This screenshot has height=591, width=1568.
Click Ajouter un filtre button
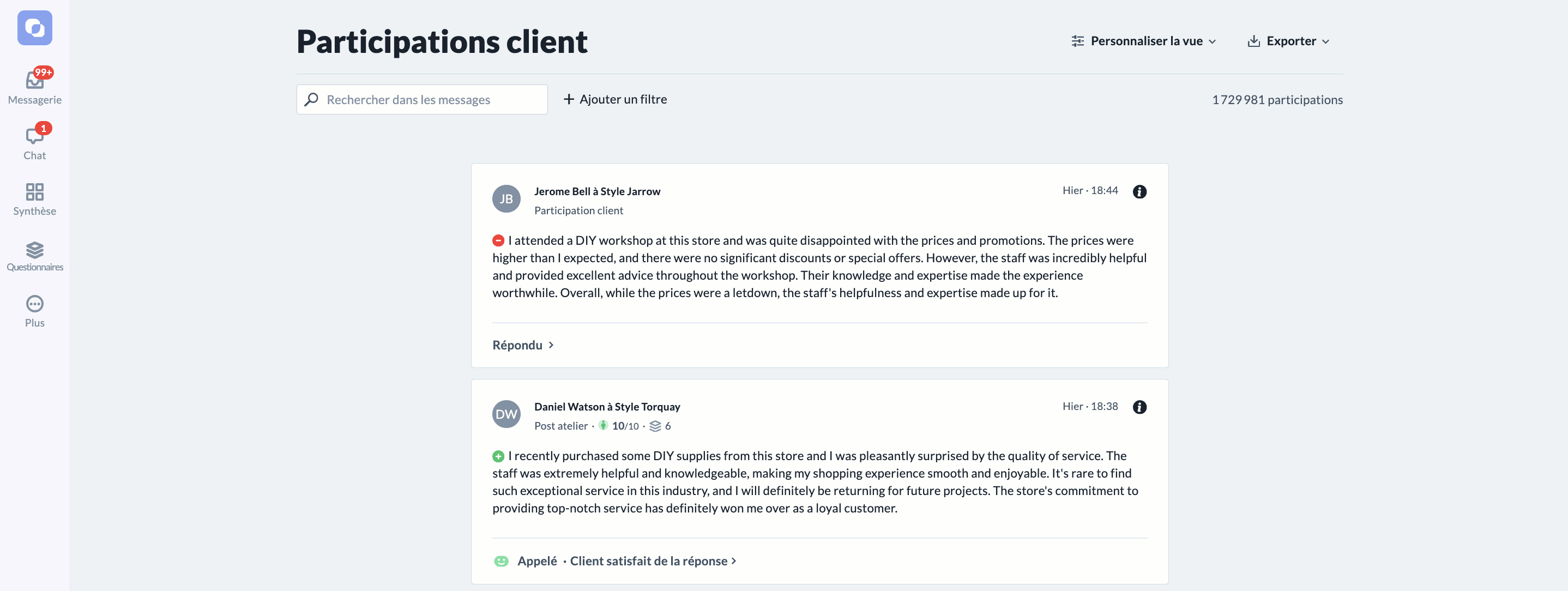coord(615,99)
